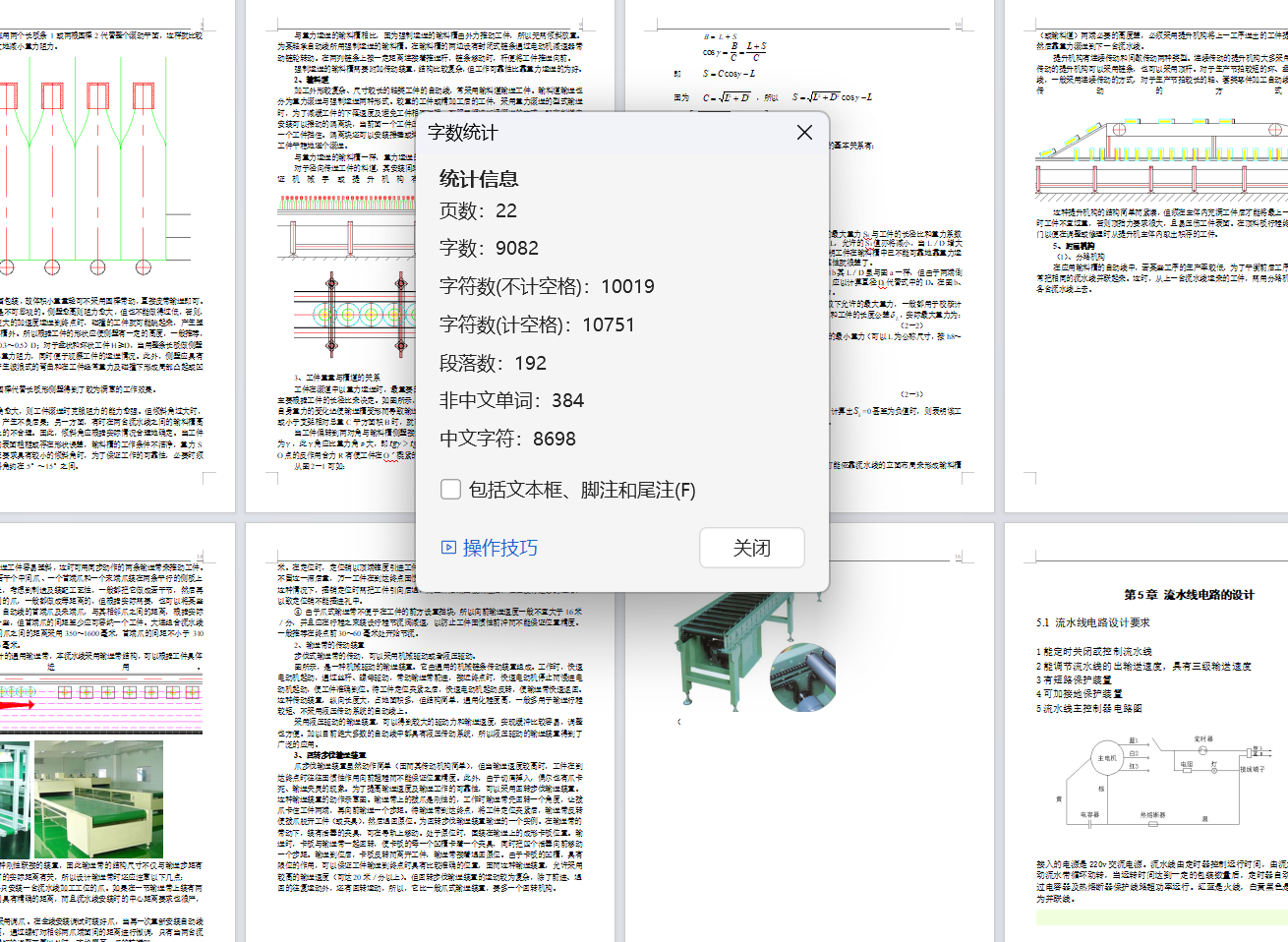Screen dimensions: 1288x942
Task: Click the X to dismiss the 字数统计 dialog
Action: pyautogui.click(x=804, y=131)
